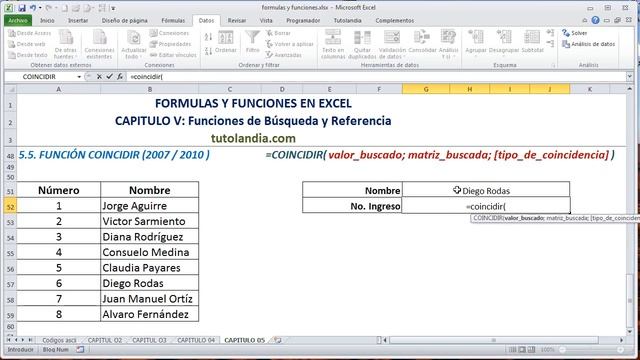The image size is (640, 360).
Task: Click the Agrupar icon
Action: [476, 42]
